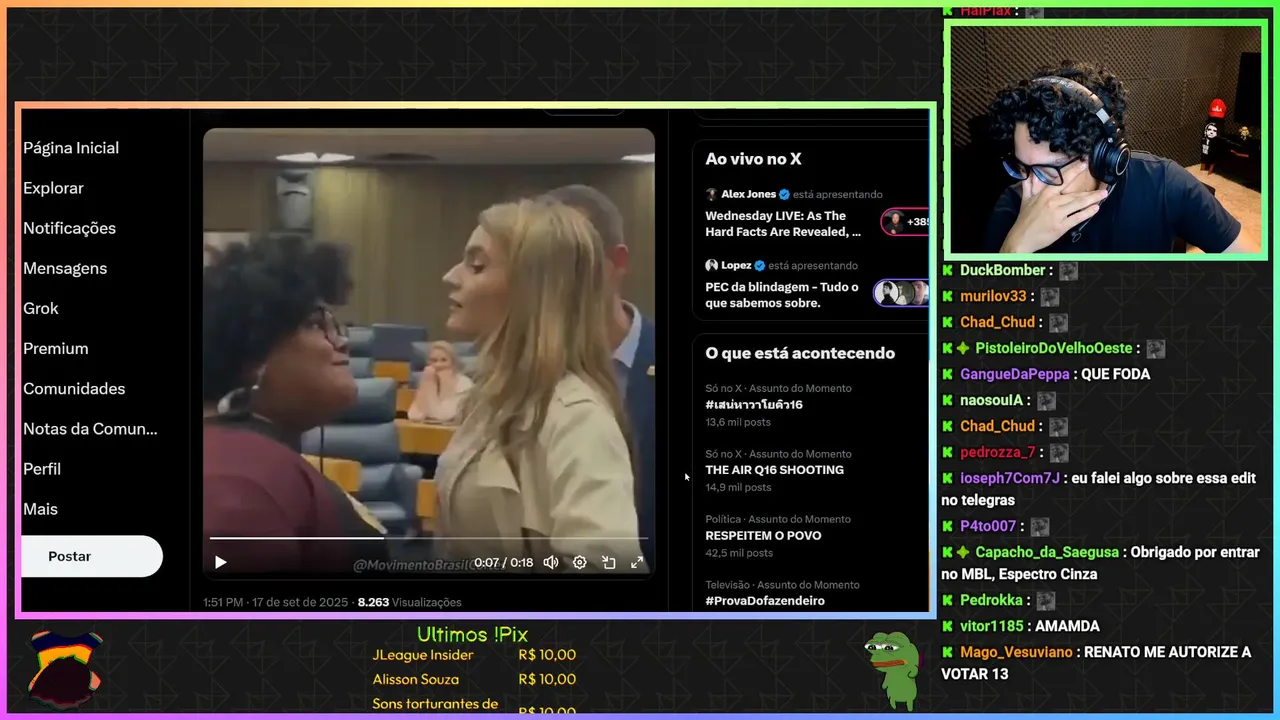Go to Perfil in sidebar
Screen dimensions: 1280x720
pyautogui.click(x=42, y=469)
